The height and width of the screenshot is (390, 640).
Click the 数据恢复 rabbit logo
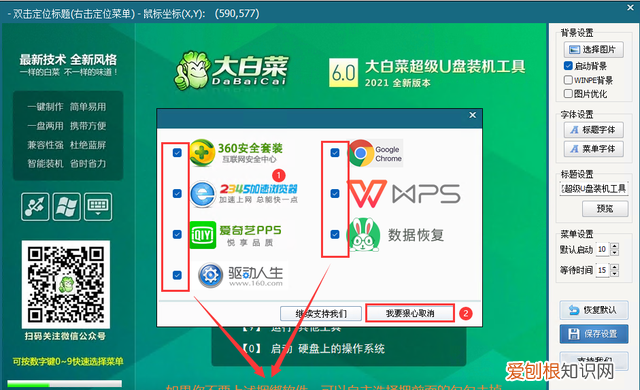(363, 235)
